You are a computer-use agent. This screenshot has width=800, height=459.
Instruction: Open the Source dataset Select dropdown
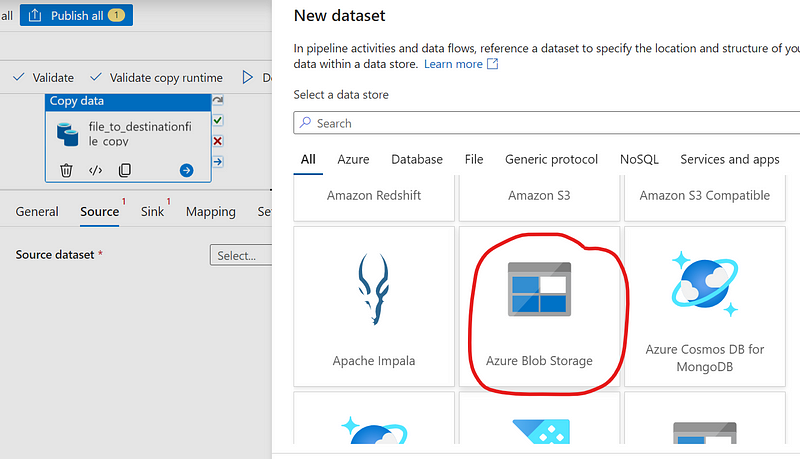click(x=240, y=255)
